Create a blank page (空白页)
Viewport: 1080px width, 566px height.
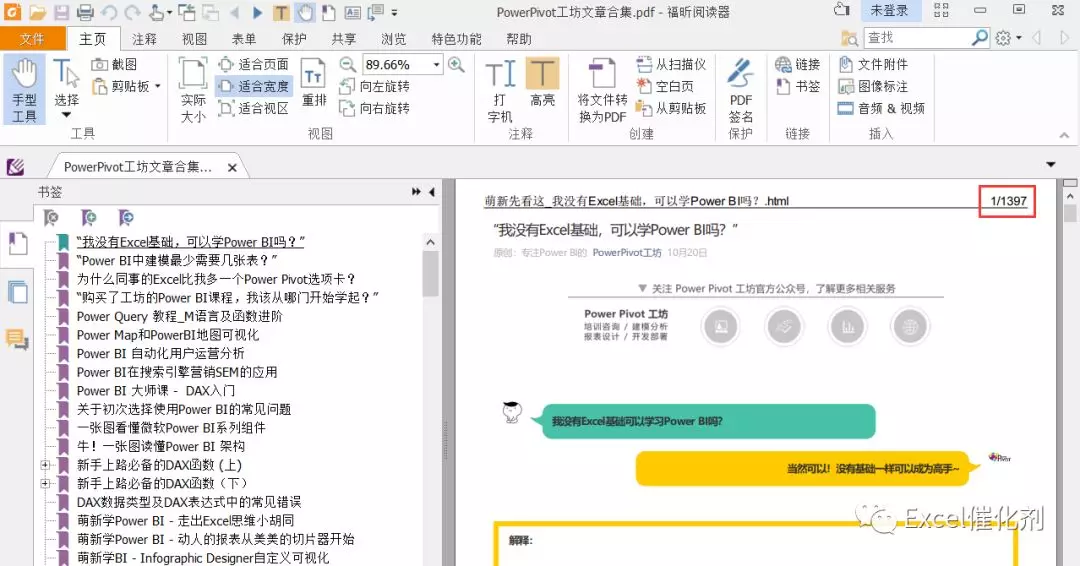(665, 86)
